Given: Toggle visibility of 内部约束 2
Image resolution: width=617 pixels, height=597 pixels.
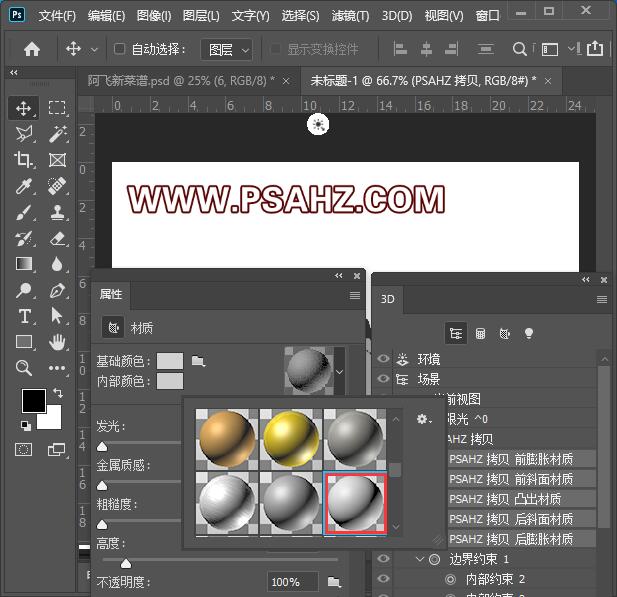Looking at the screenshot, I should point(383,579).
